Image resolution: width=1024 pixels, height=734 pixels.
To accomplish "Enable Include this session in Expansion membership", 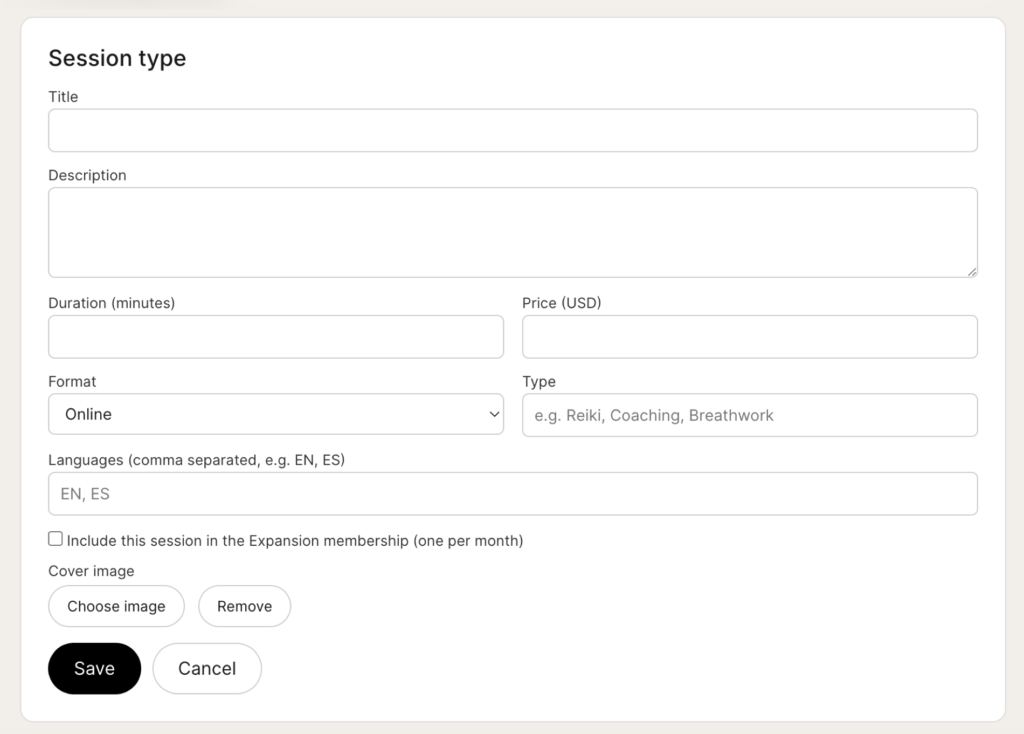I will pos(56,539).
